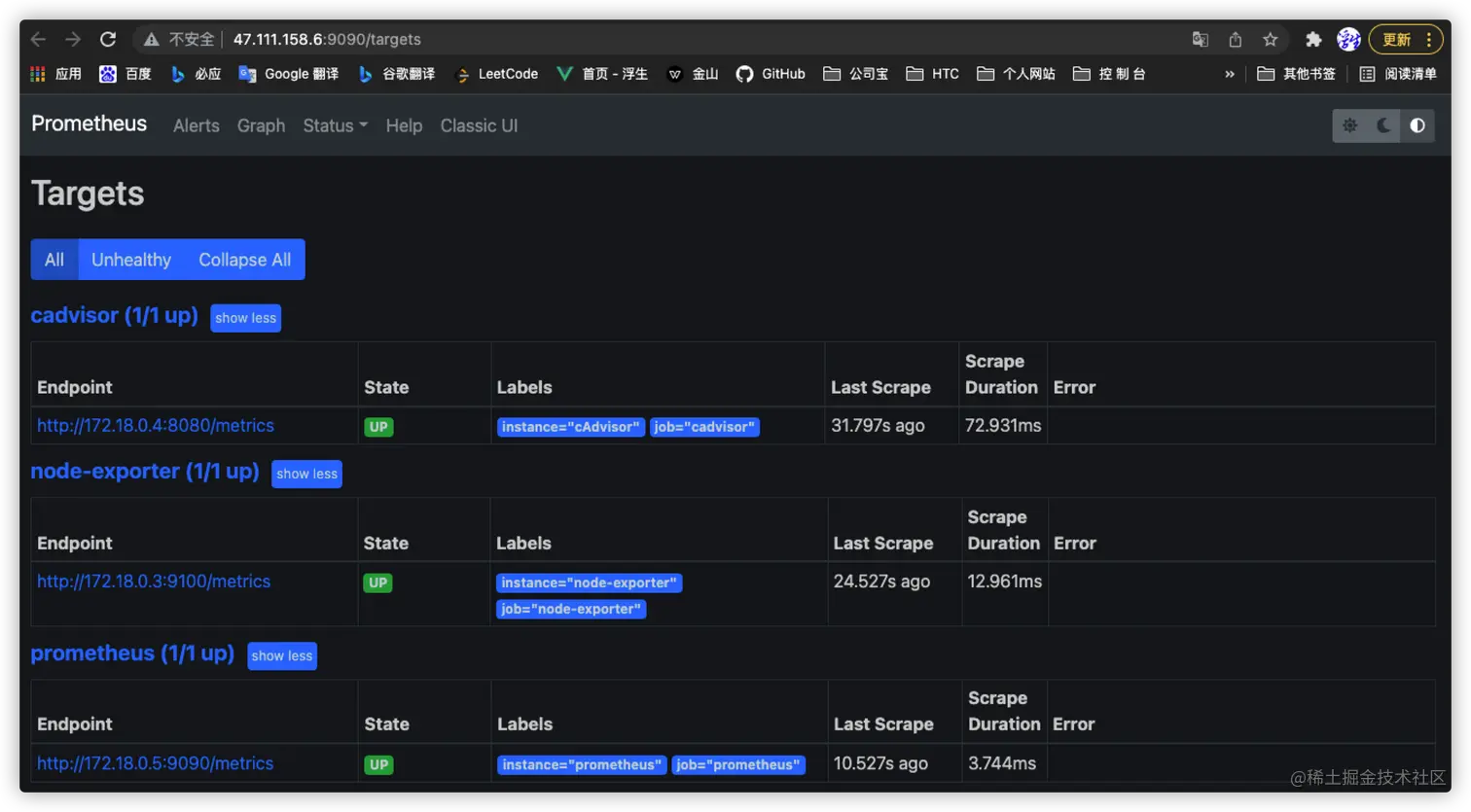Click the cadvisor (1/1 up) heading link

point(114,315)
